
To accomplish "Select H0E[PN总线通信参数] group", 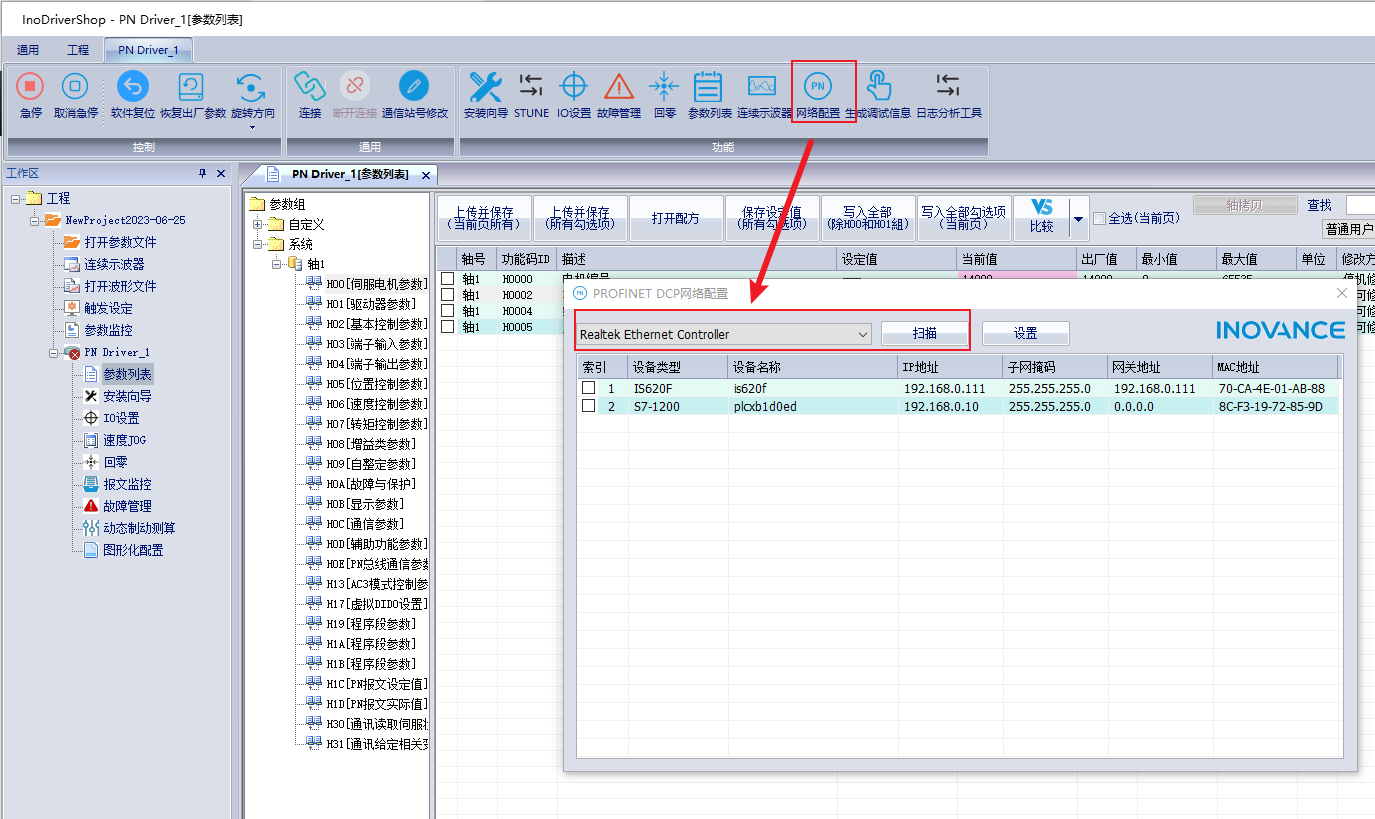I will [x=376, y=564].
